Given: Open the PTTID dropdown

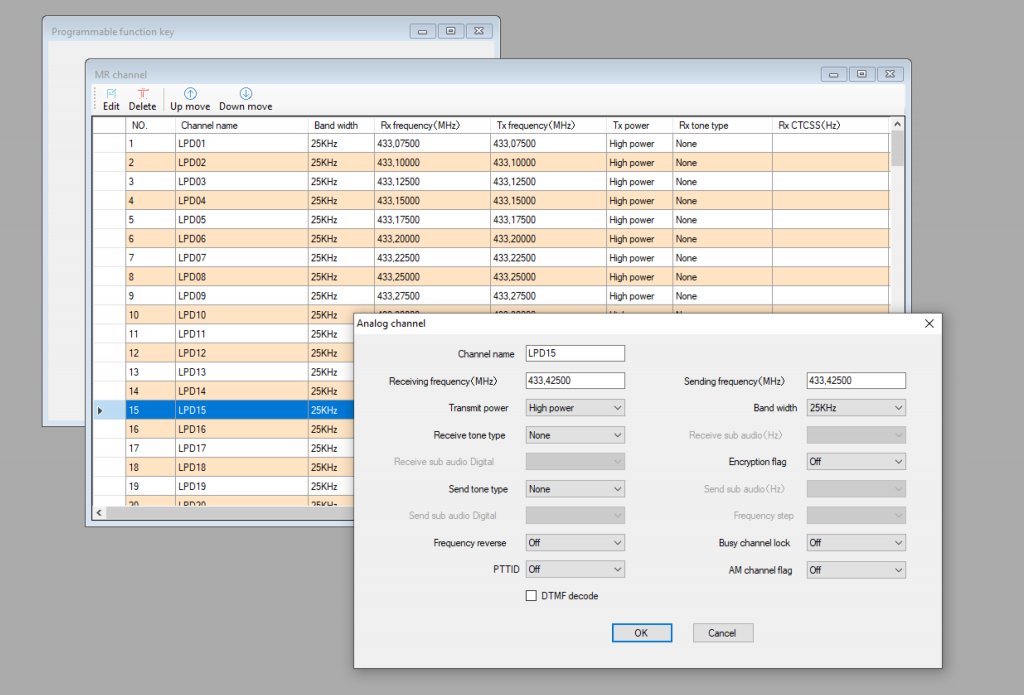Looking at the screenshot, I should tap(575, 570).
